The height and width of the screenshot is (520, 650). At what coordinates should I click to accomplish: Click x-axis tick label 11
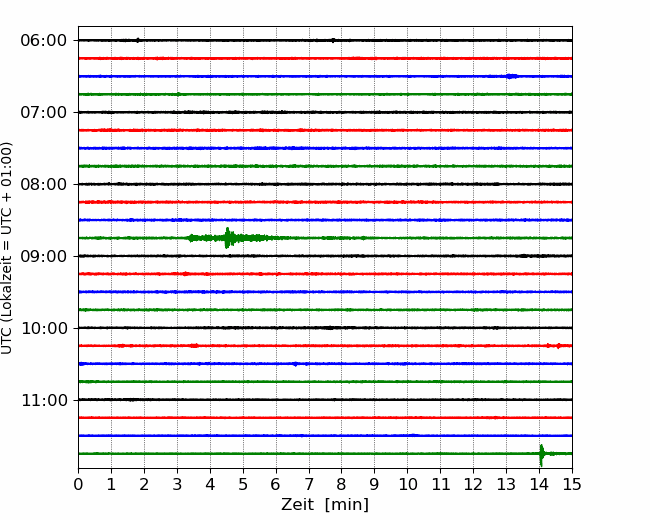point(441,484)
